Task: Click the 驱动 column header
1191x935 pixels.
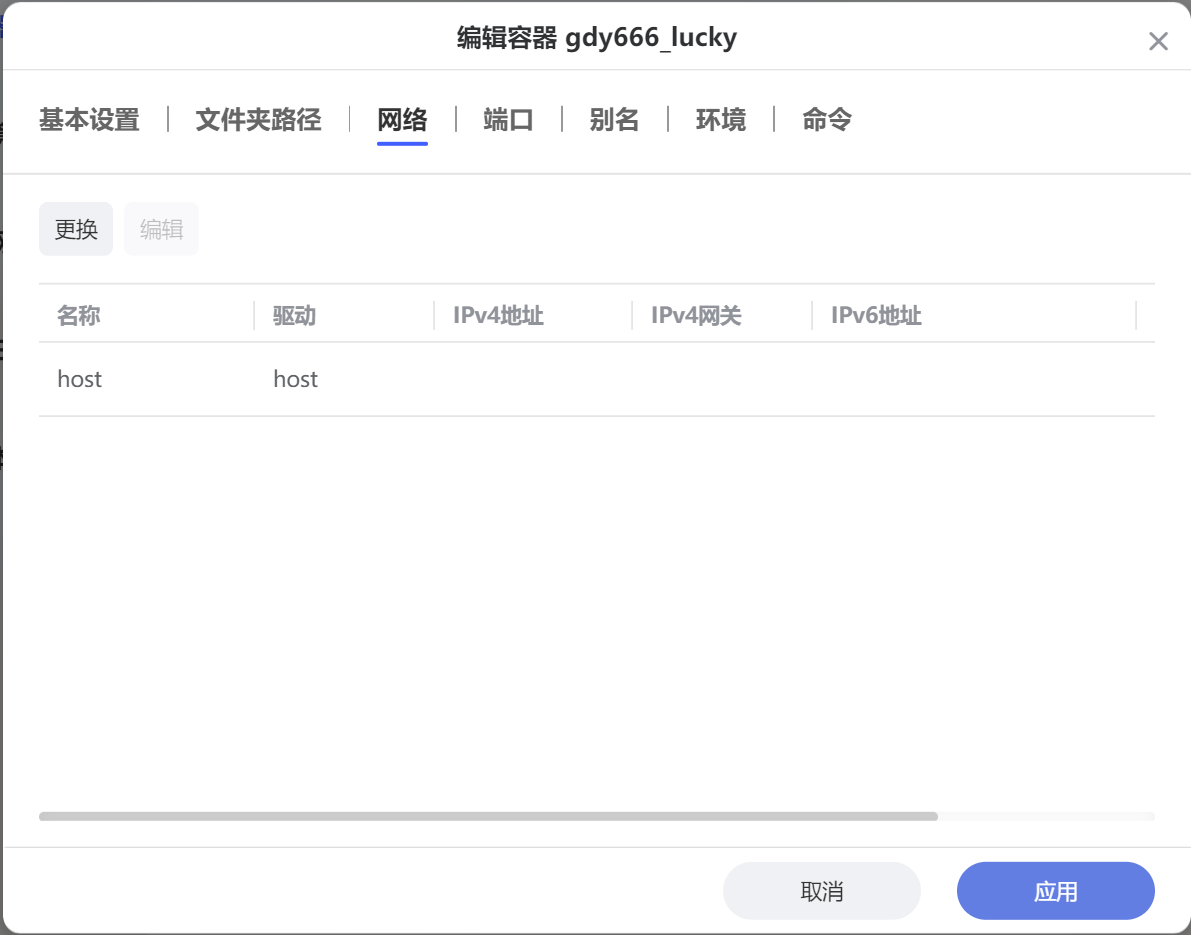Action: 294,315
